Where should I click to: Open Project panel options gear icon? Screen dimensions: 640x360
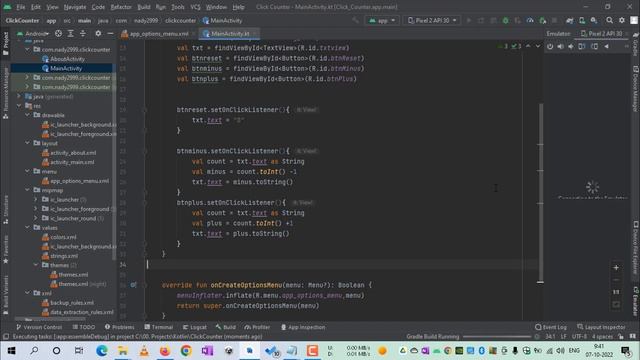pyautogui.click(x=98, y=33)
